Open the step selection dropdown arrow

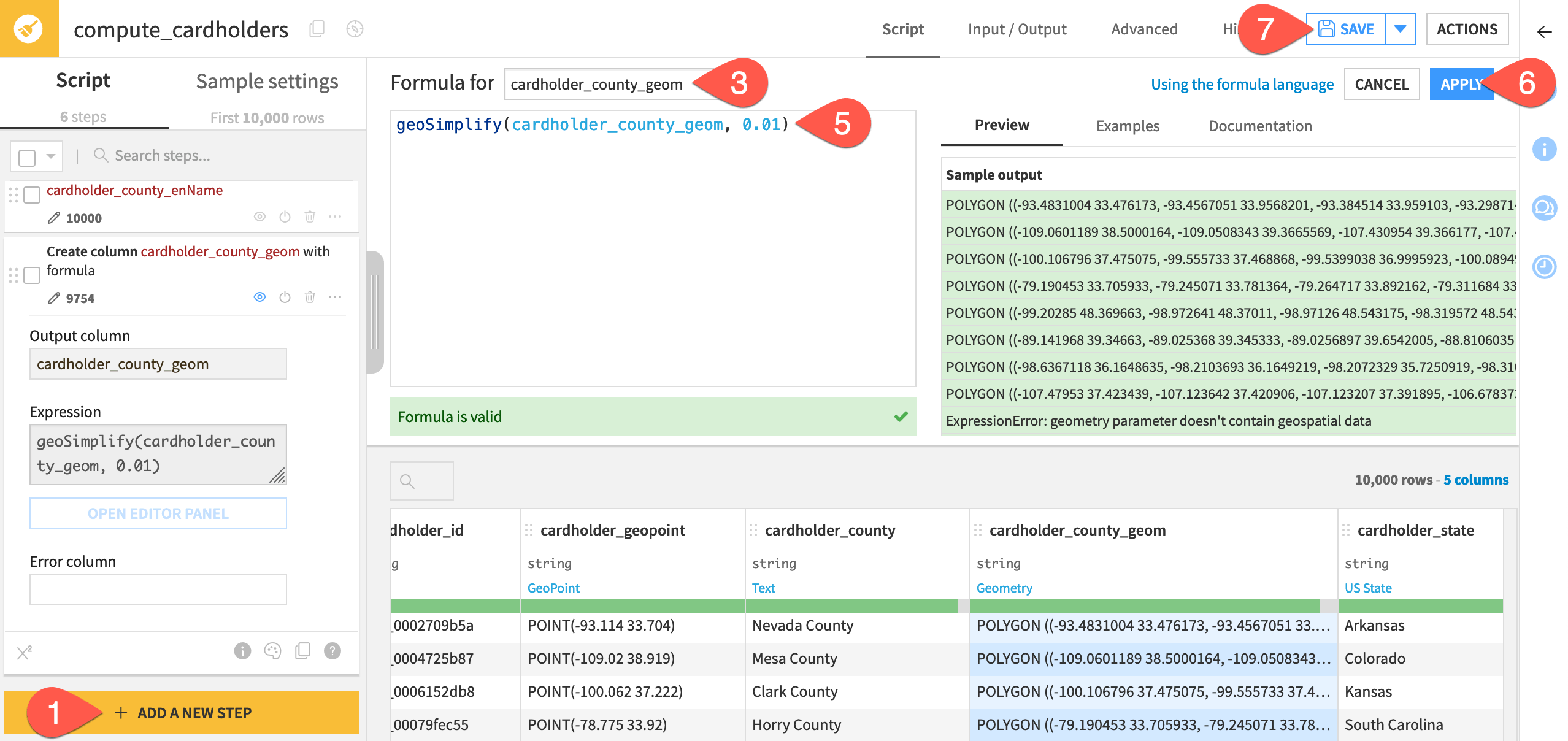pyautogui.click(x=51, y=156)
